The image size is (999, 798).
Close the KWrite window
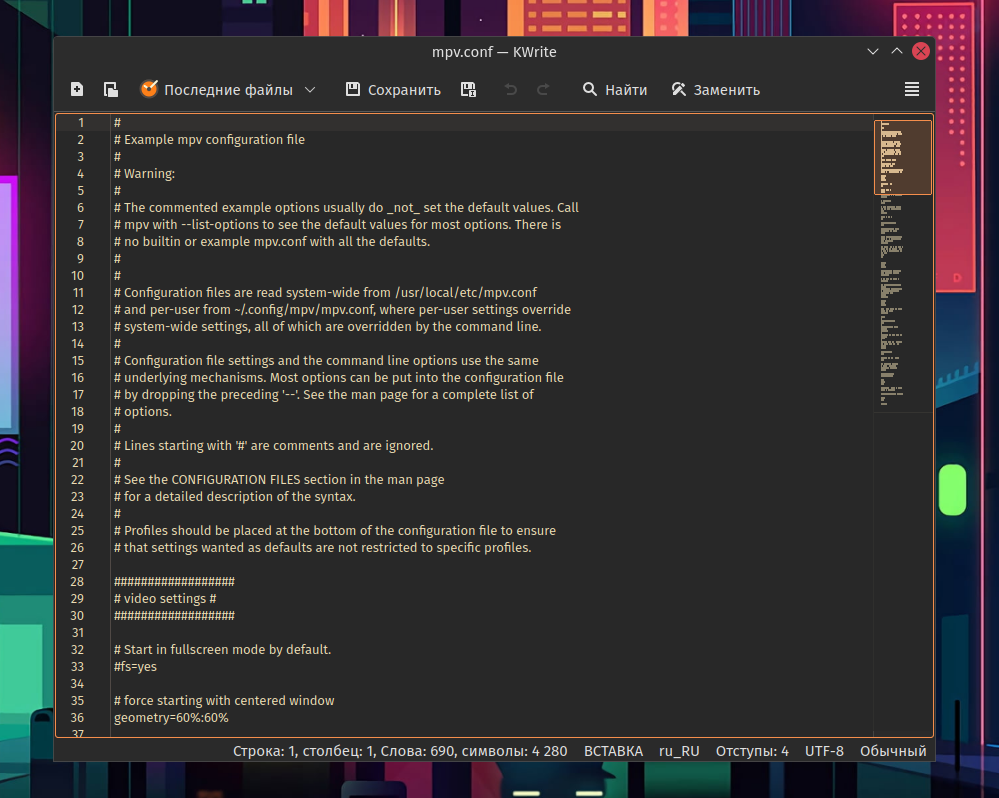921,52
